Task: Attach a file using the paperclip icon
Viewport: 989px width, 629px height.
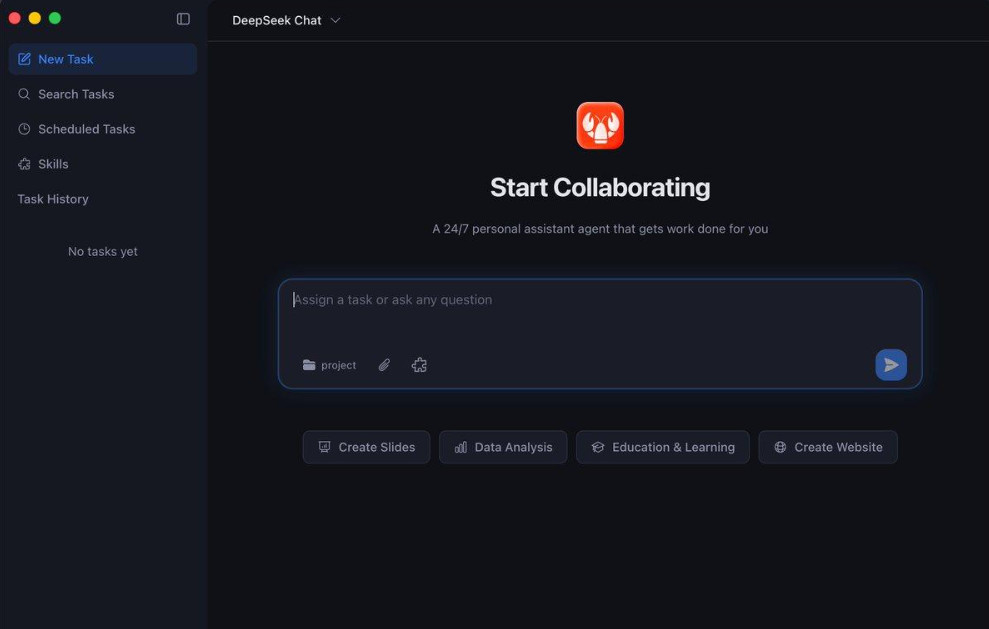Action: [384, 365]
